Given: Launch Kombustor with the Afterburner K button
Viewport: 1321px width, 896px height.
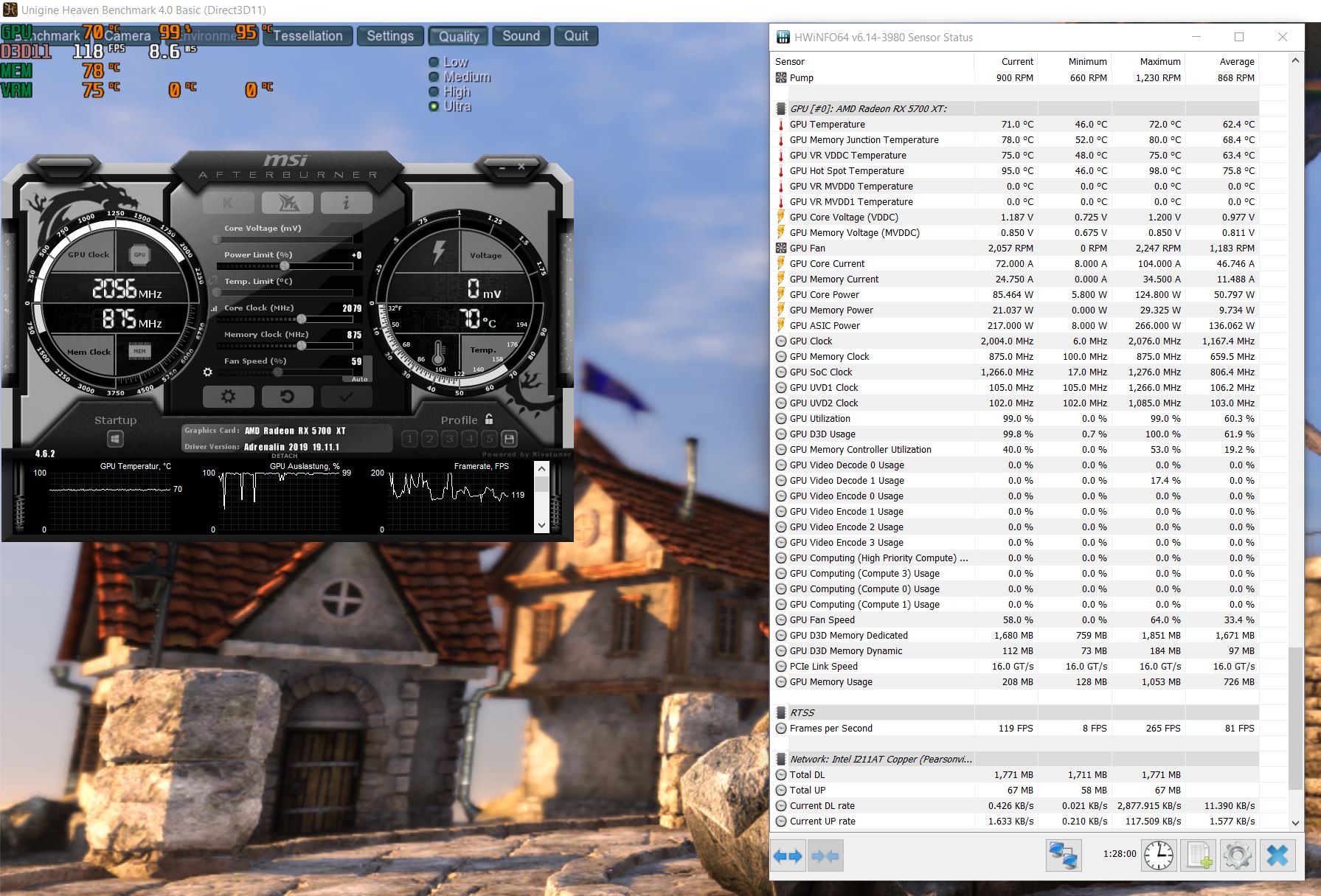Looking at the screenshot, I should pyautogui.click(x=228, y=203).
